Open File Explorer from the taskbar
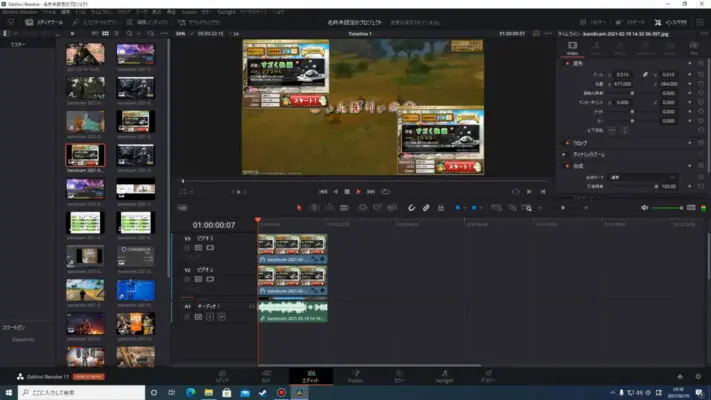Image resolution: width=711 pixels, height=400 pixels. 209,392
